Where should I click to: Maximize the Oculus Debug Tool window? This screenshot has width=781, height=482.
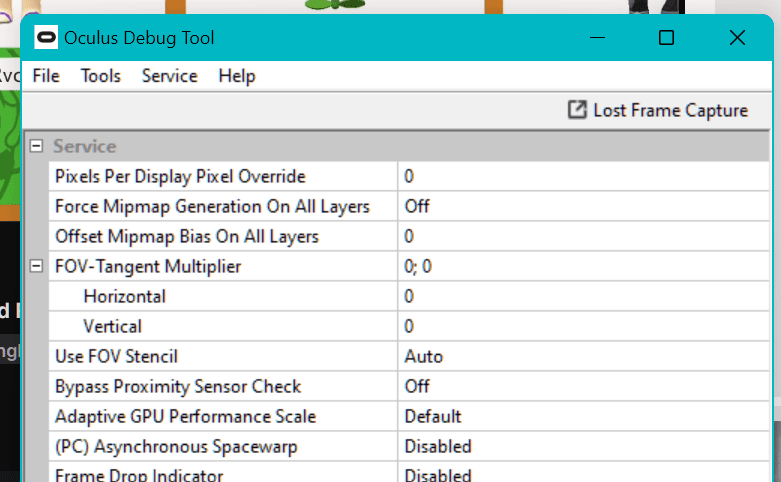click(x=666, y=37)
